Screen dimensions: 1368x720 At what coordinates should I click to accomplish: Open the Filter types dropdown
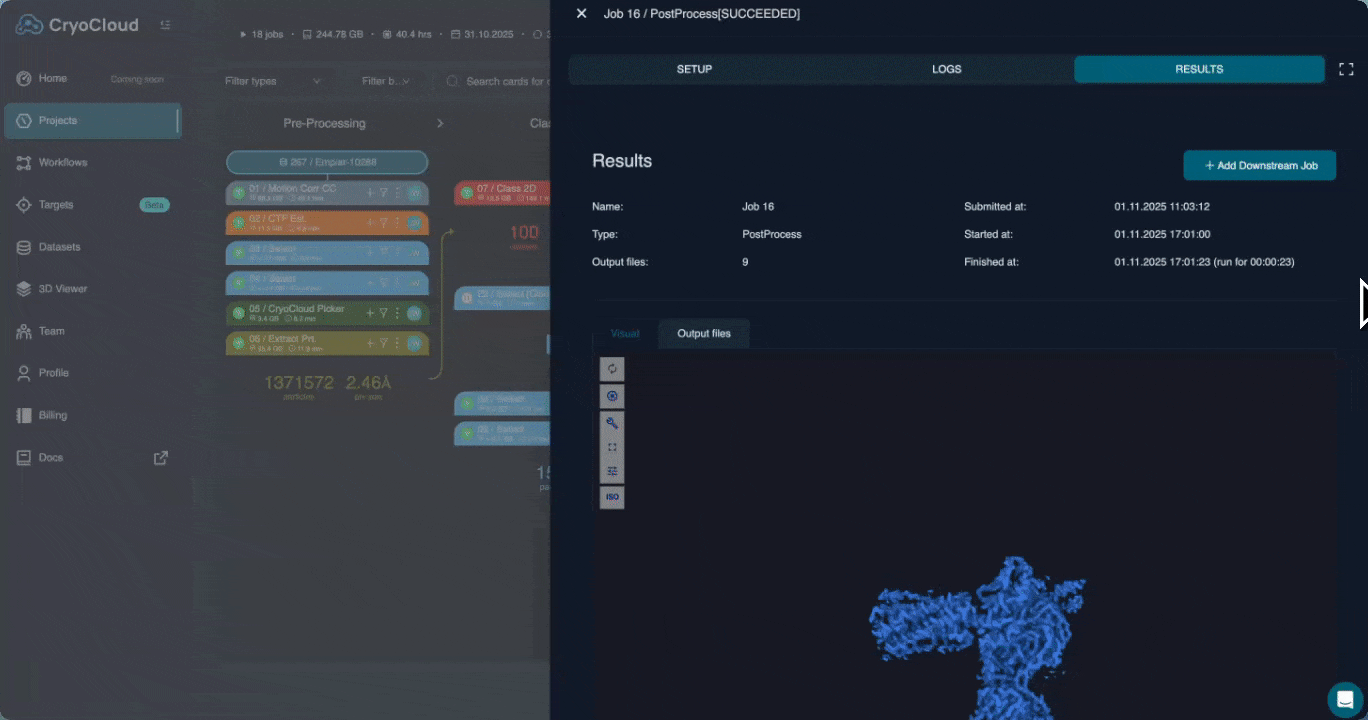pyautogui.click(x=272, y=81)
